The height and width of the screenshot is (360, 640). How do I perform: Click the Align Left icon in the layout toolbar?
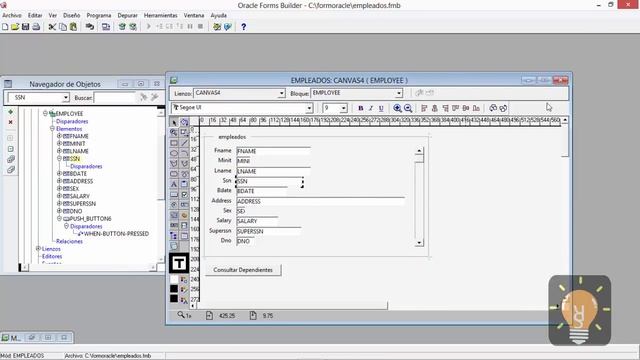click(424, 108)
